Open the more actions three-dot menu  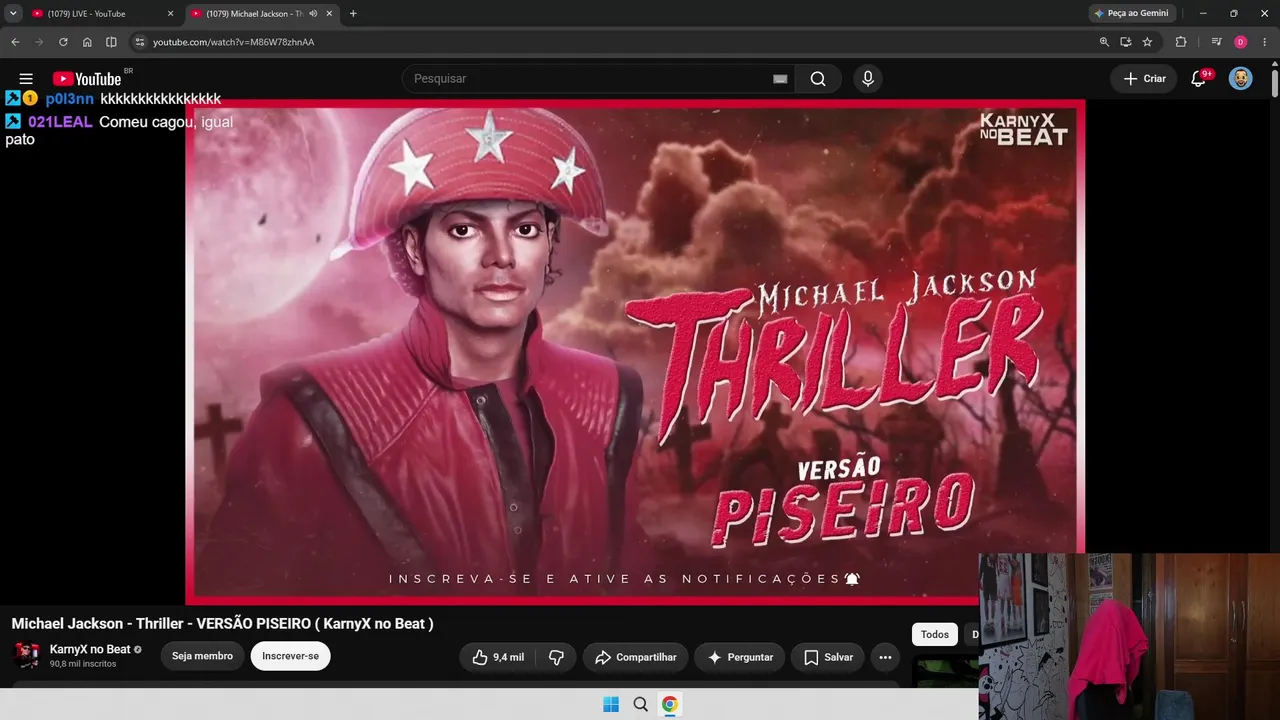click(x=885, y=657)
